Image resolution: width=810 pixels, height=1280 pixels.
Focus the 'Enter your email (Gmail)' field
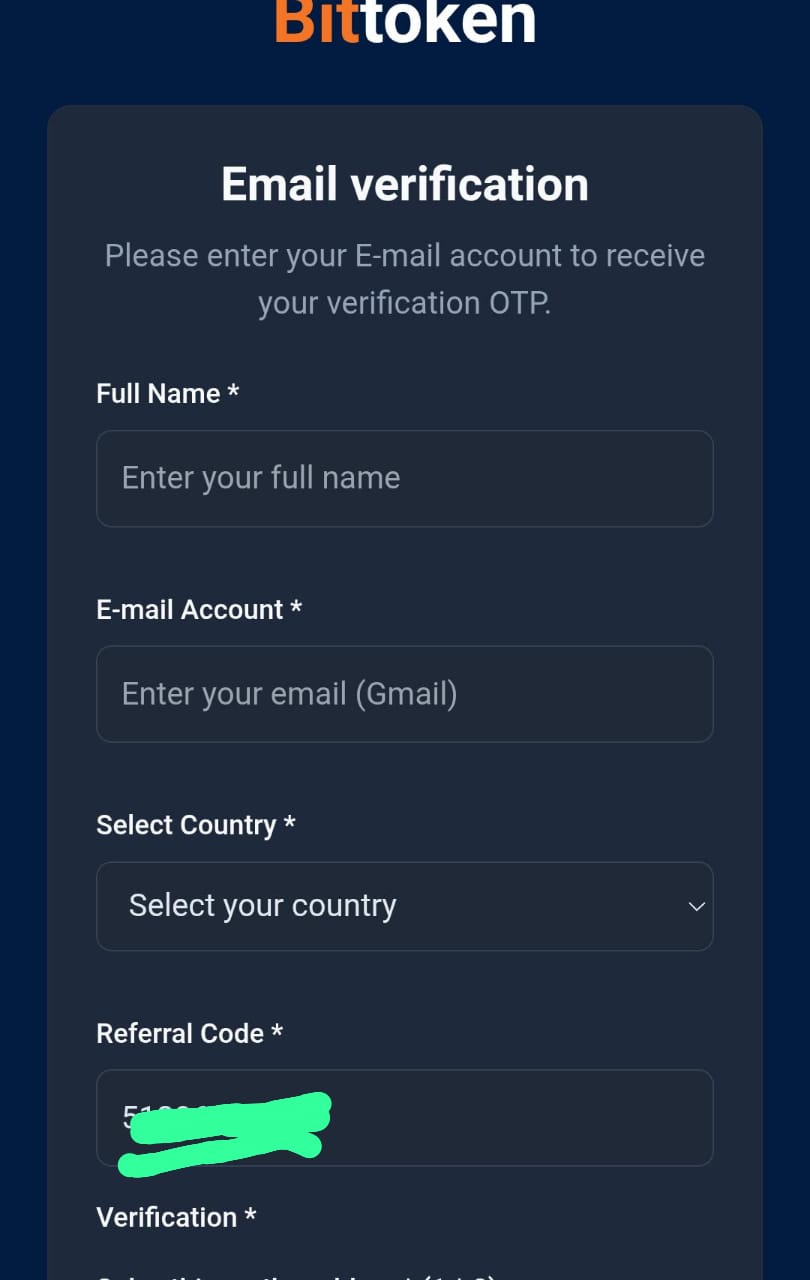405,693
